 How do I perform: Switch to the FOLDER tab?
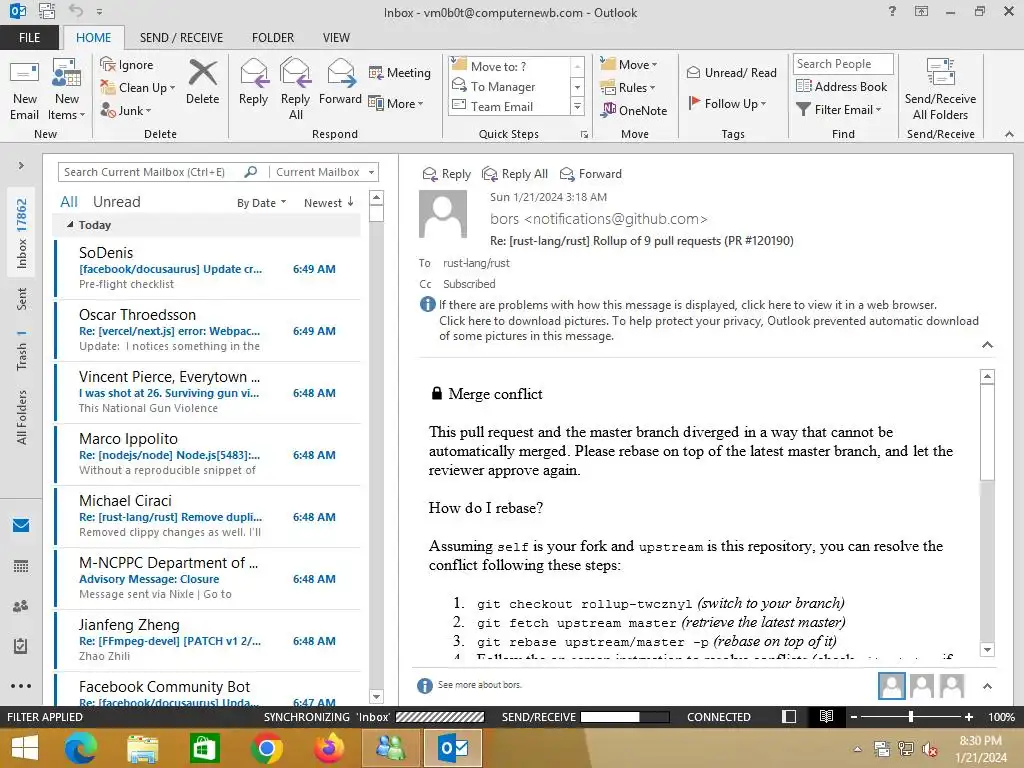[x=273, y=37]
